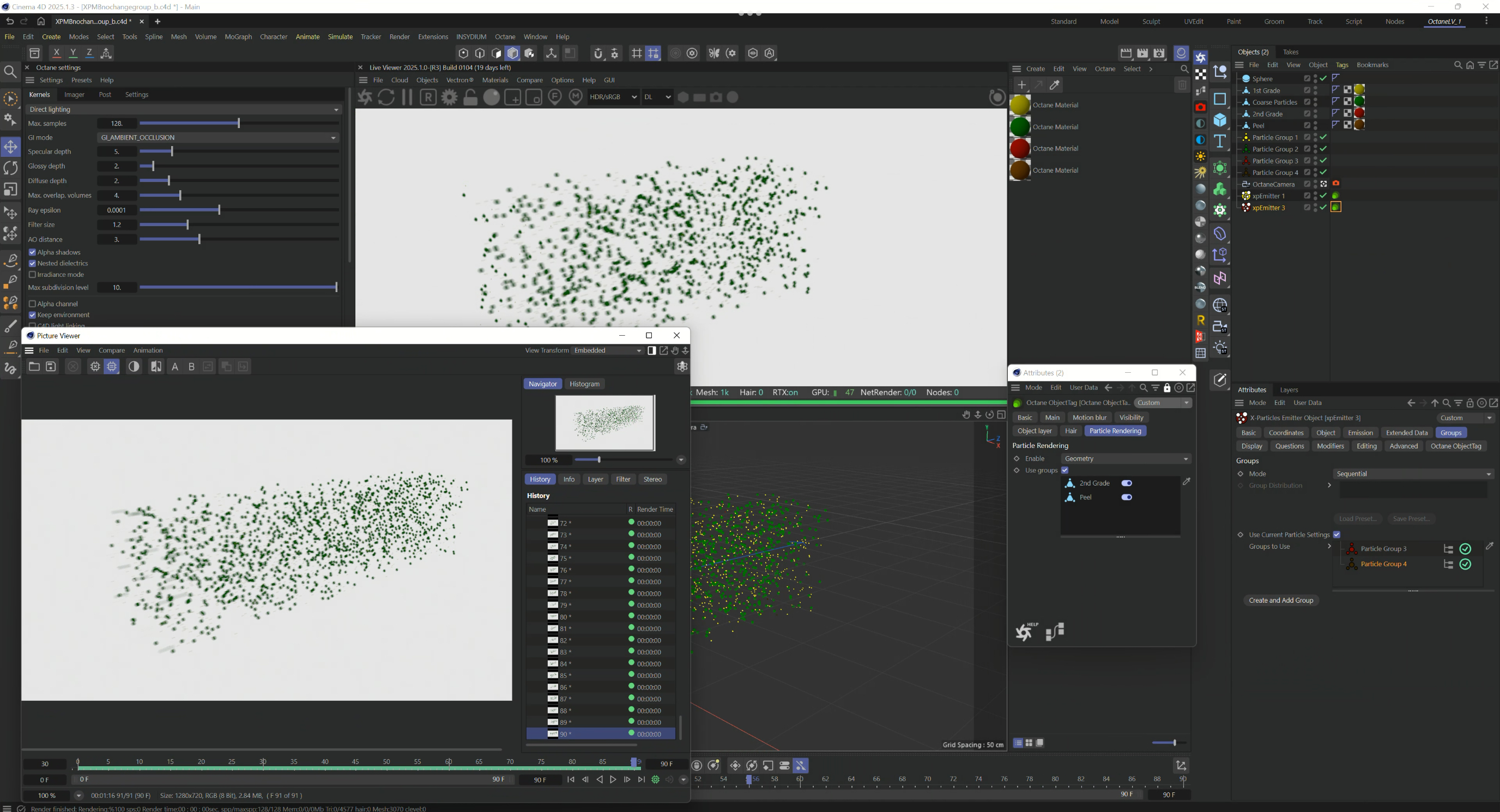
Task: Click the Text spline tool icon
Action: pos(1220,141)
